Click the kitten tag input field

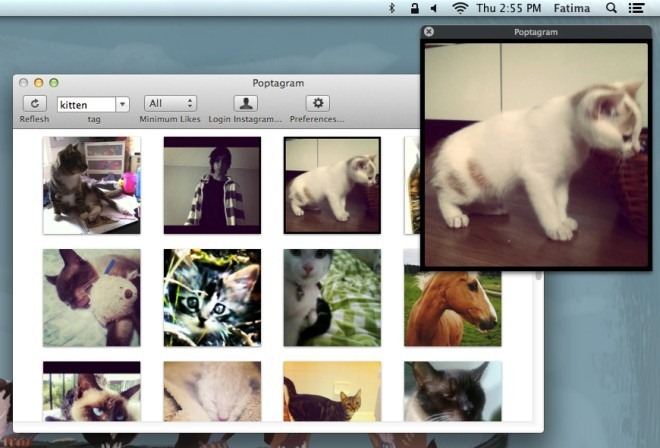[86, 104]
